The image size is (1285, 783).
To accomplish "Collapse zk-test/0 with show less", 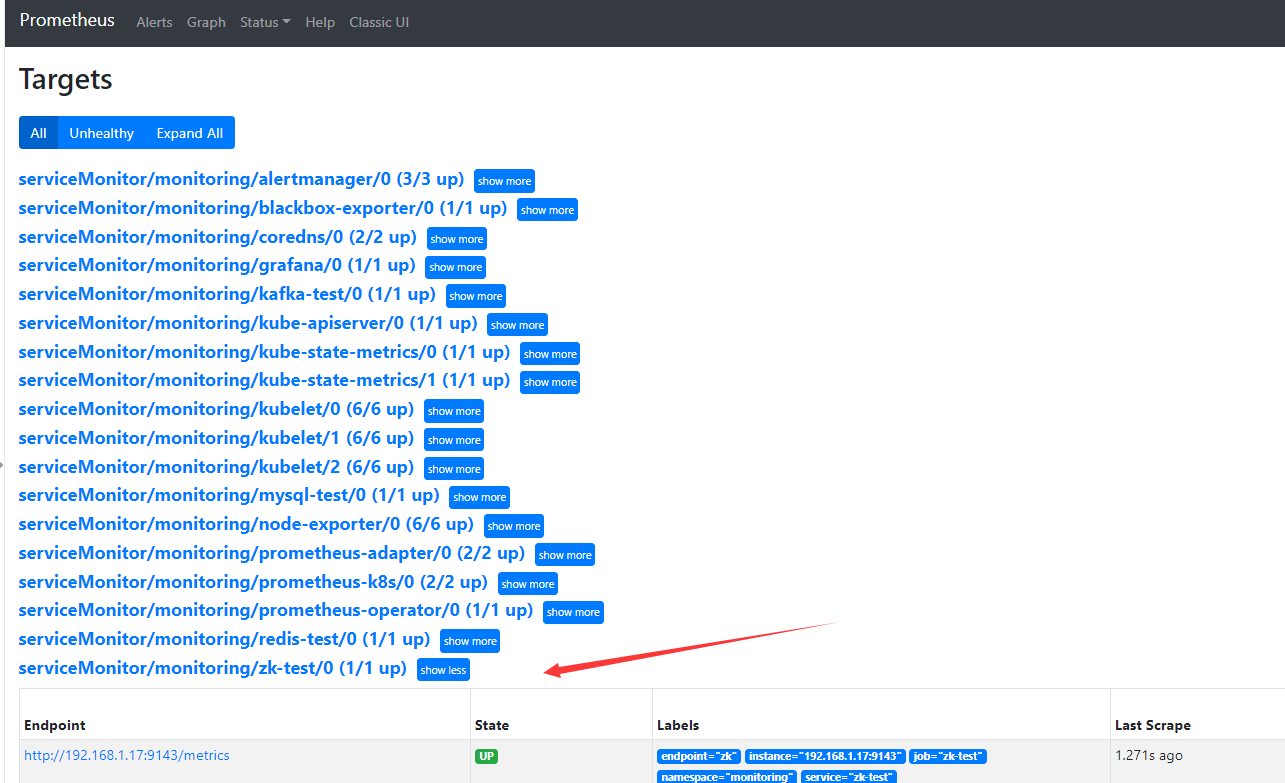I will pyautogui.click(x=443, y=670).
